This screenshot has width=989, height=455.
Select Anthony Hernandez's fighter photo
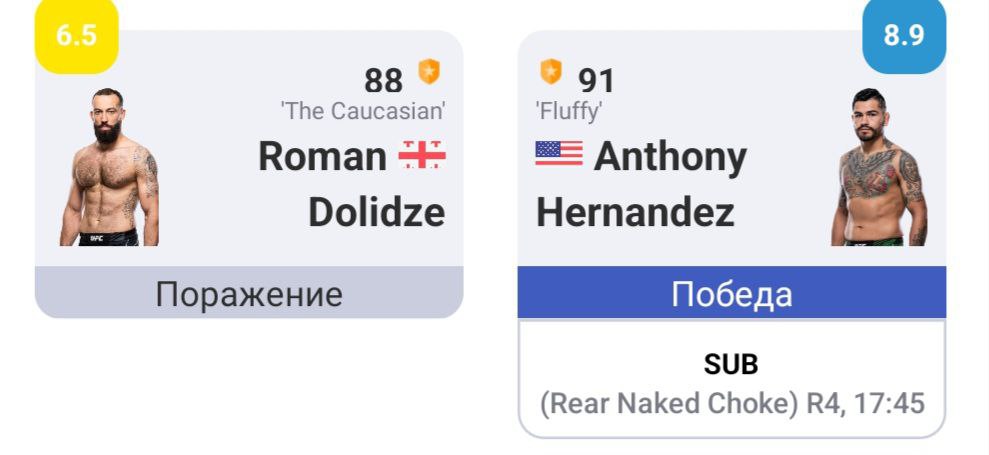point(879,167)
